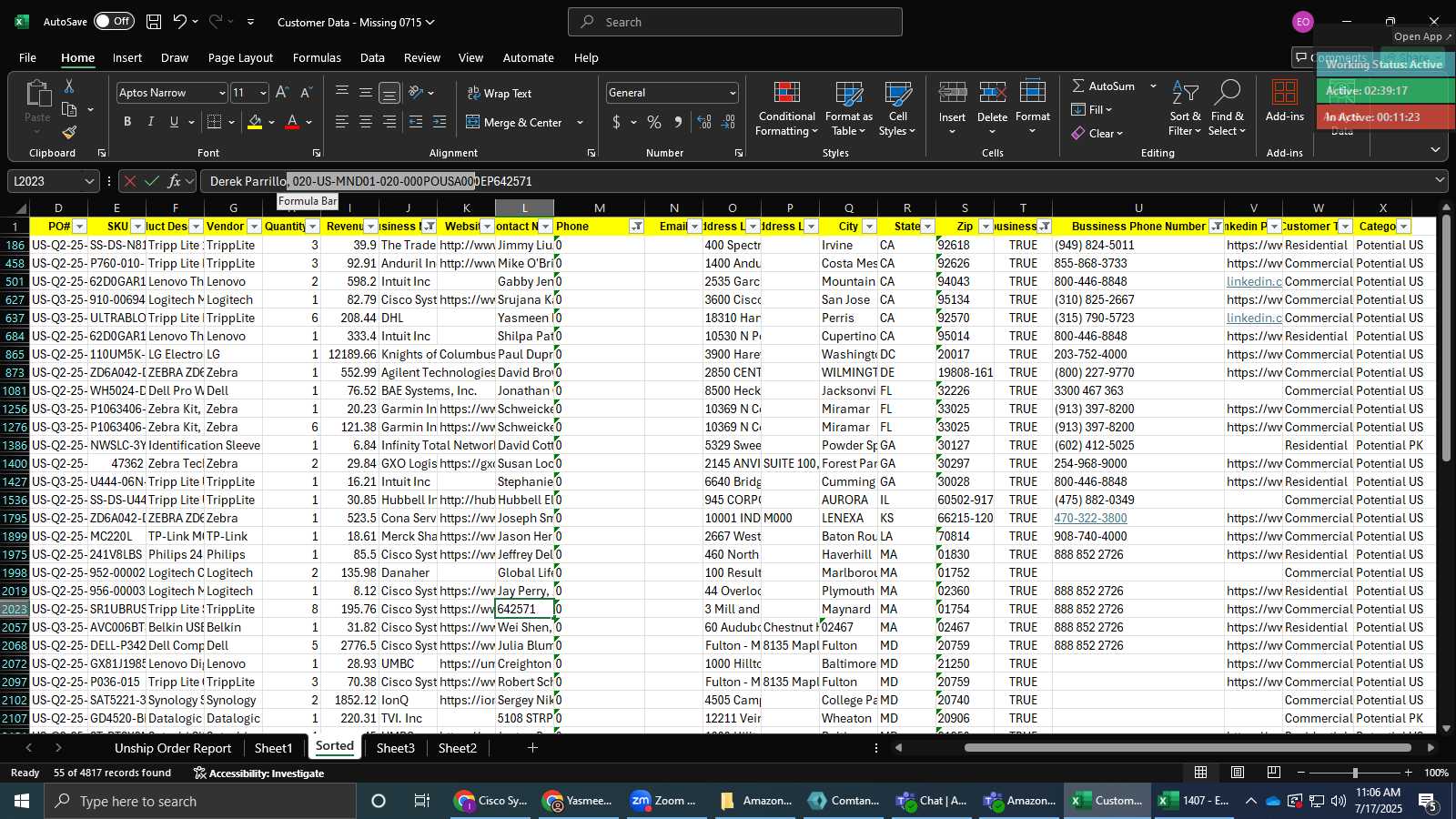Image resolution: width=1456 pixels, height=819 pixels.
Task: Open filter dropdown for State column
Action: (927, 227)
